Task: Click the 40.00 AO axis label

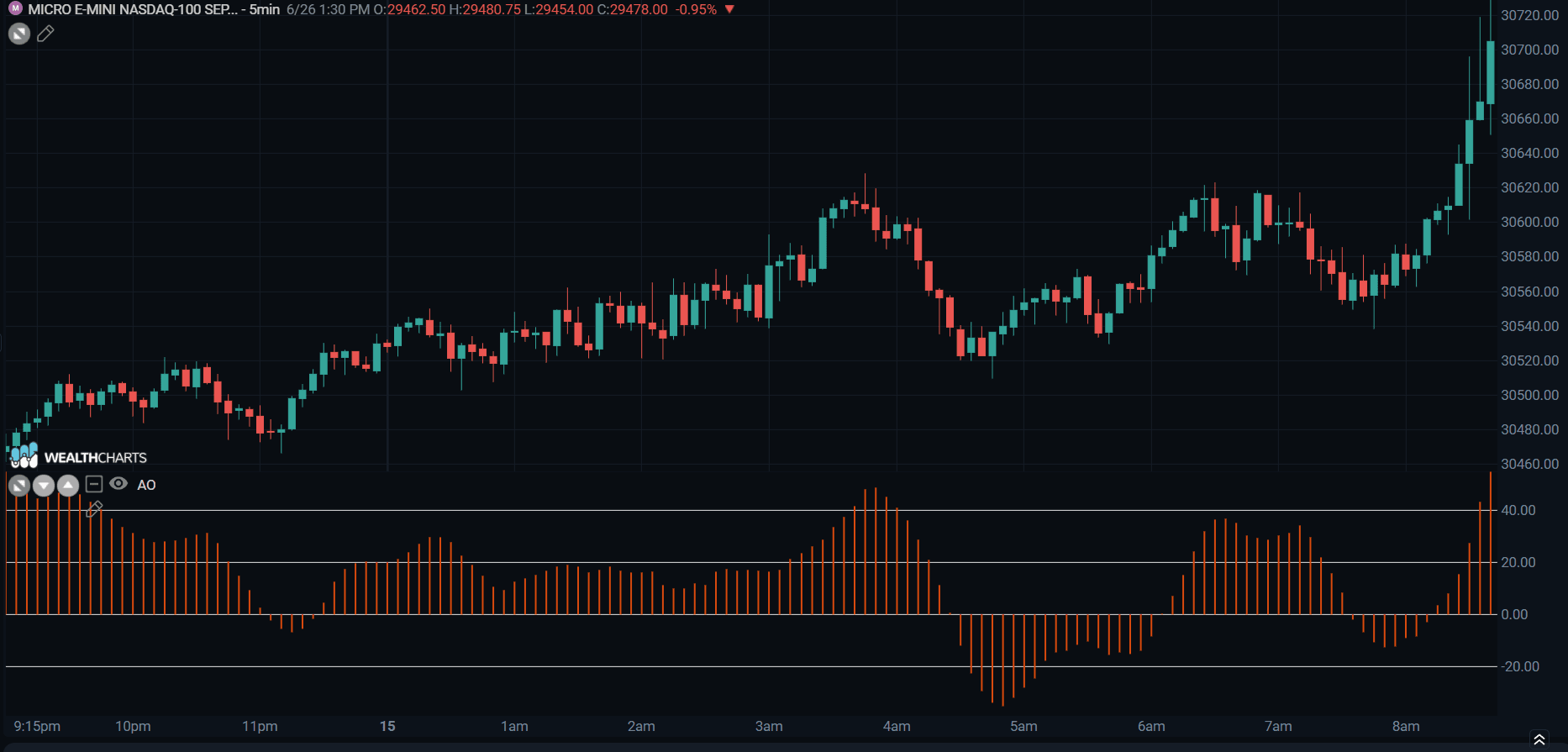Action: [1518, 510]
